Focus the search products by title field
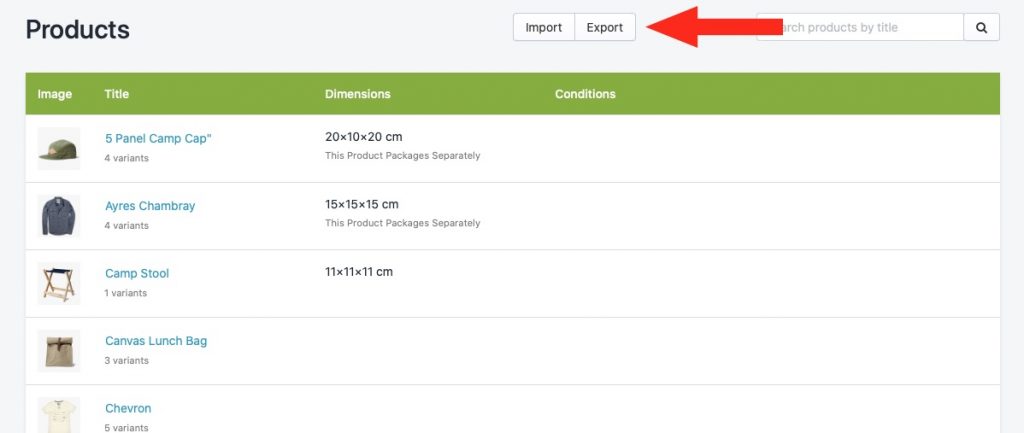This screenshot has height=433, width=1024. tap(860, 27)
